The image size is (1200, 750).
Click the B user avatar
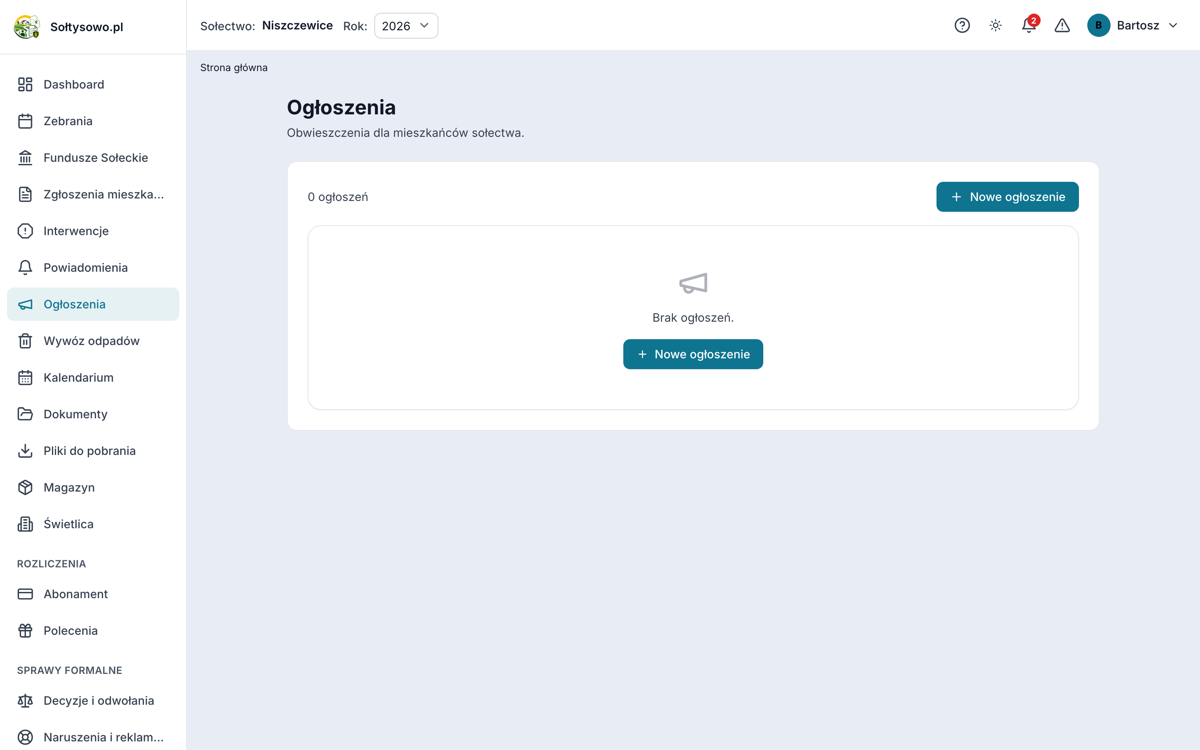coord(1098,26)
